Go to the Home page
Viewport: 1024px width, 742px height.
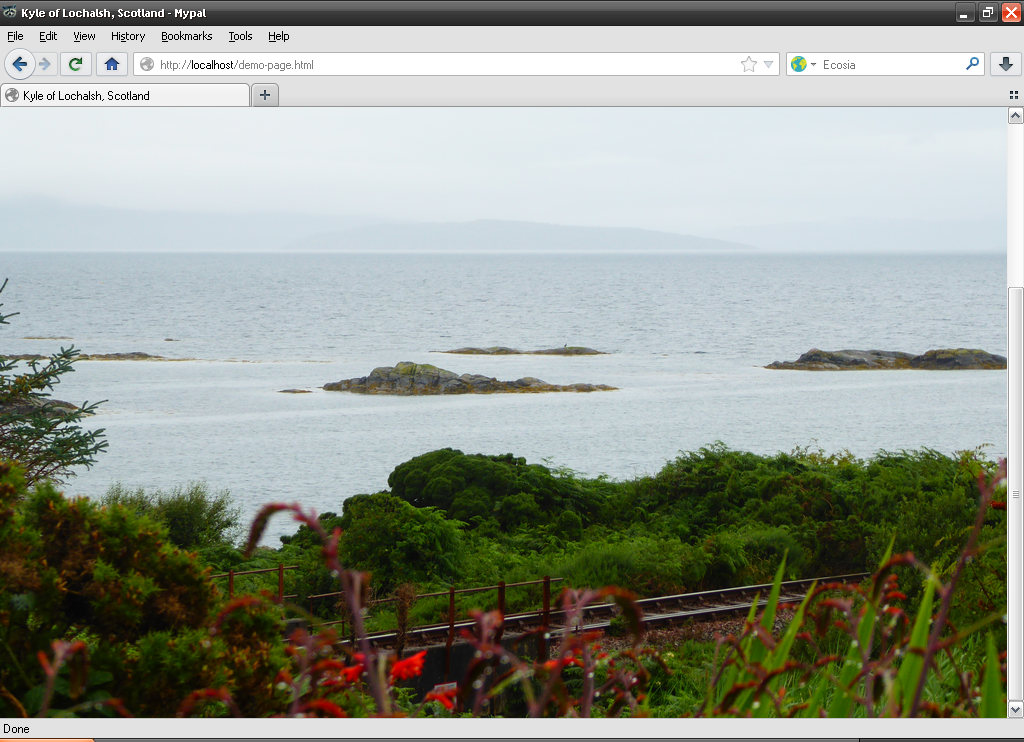coord(111,65)
